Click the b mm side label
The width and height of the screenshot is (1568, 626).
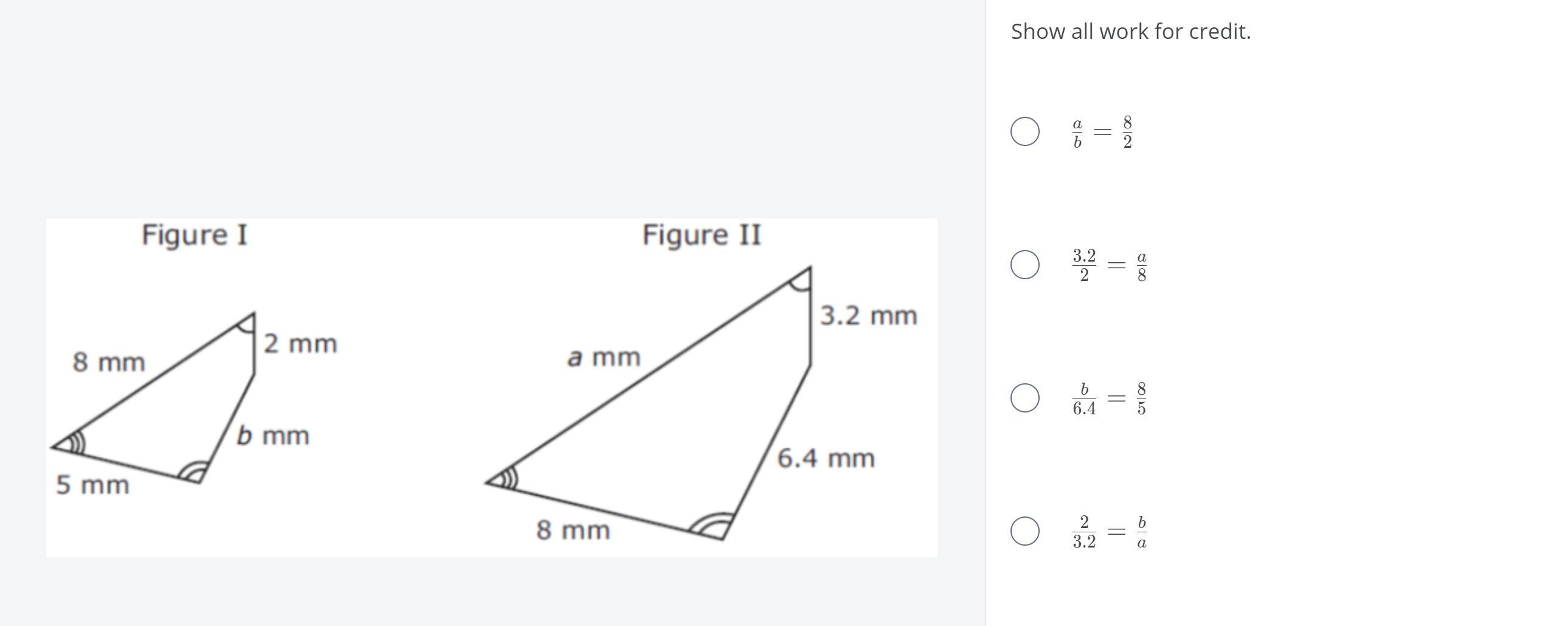pos(273,436)
